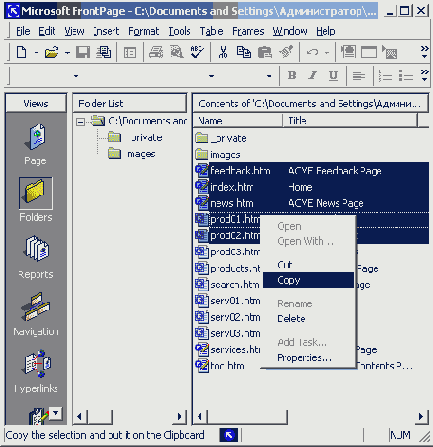This screenshot has width=433, height=447.
Task: Collapse the C:\Documents tree root
Action: [x=80, y=122]
